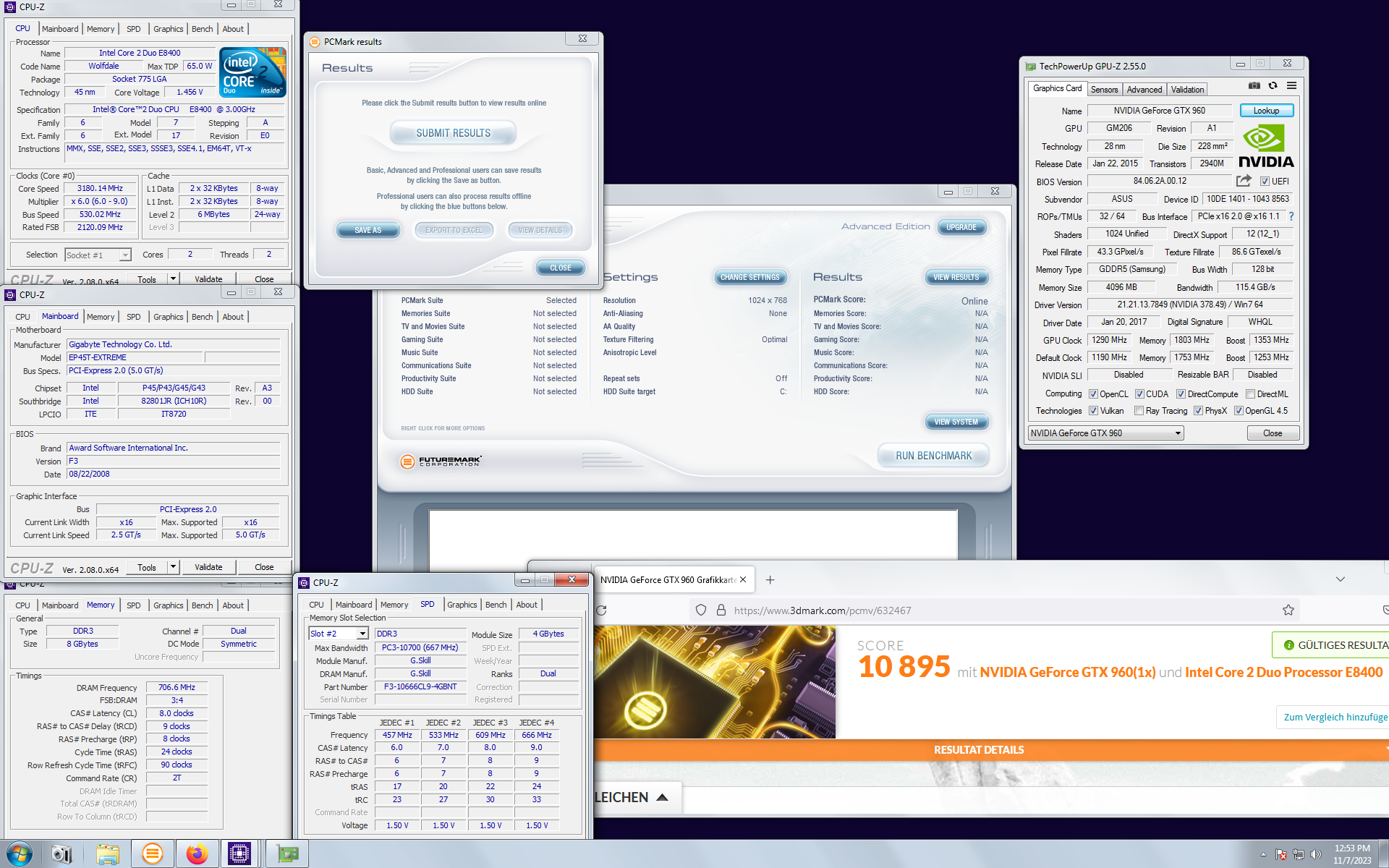Screen dimensions: 1389x868
Task: Click the Bus Interface question mark help icon
Action: click(1291, 216)
